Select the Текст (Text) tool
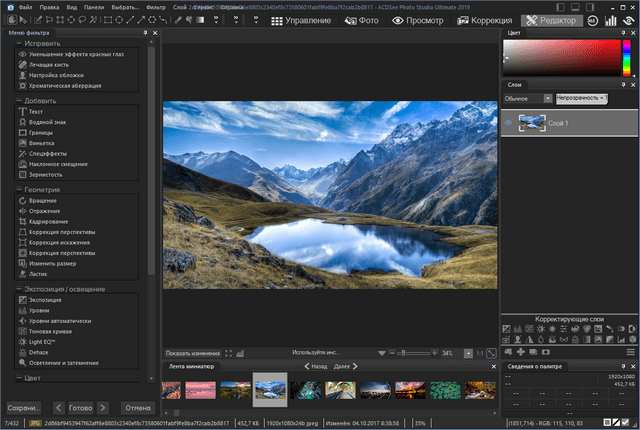Screen dimensions: 640x430 pyautogui.click(x=35, y=112)
